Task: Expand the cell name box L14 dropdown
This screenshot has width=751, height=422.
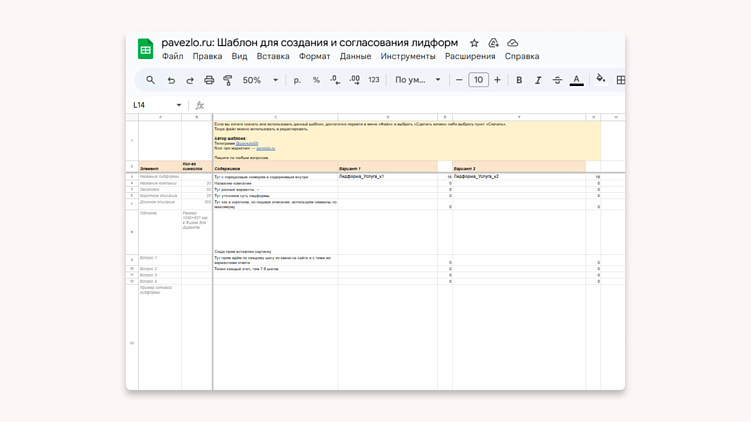Action: [x=179, y=105]
